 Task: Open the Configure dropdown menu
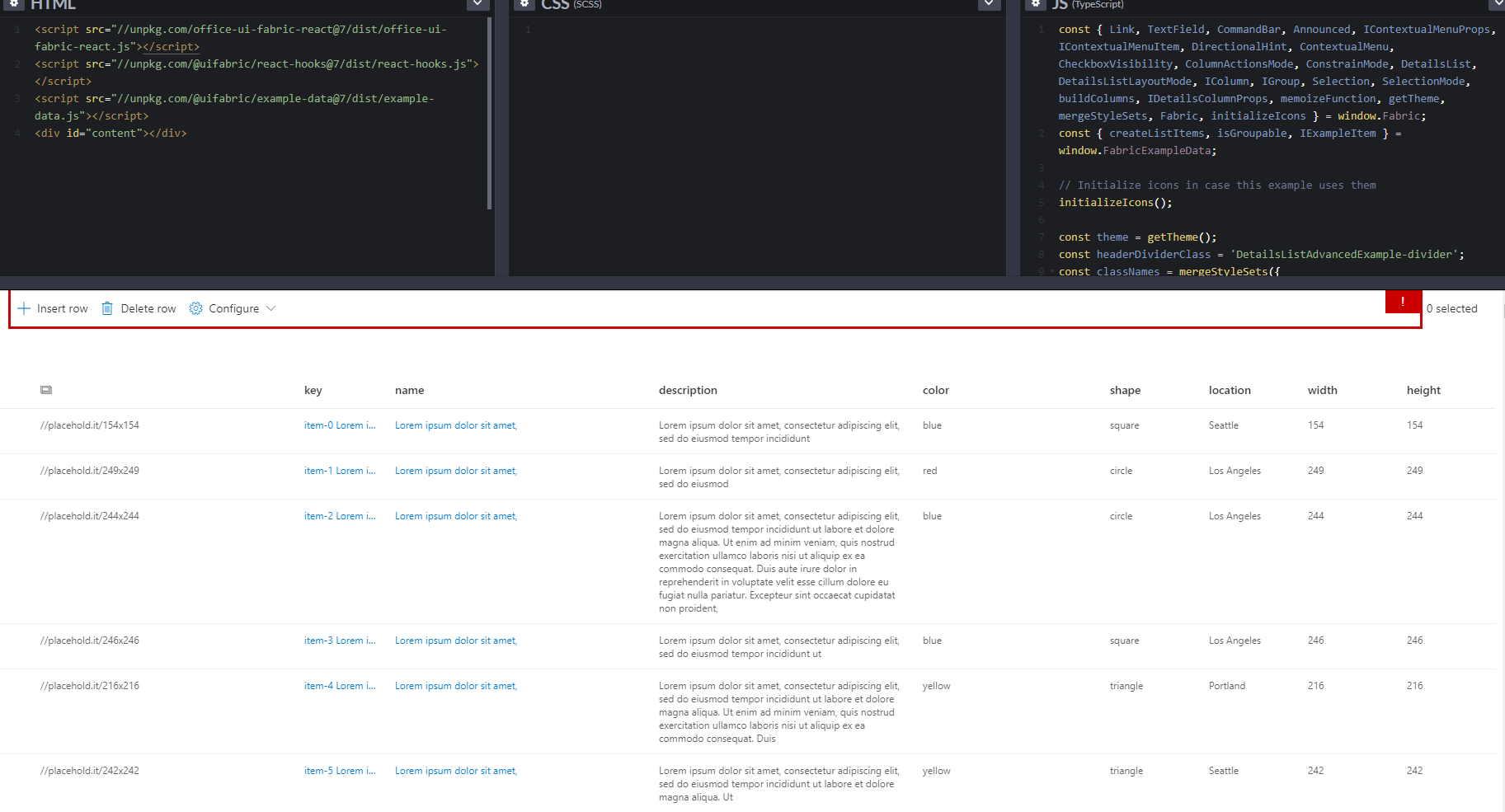(271, 308)
